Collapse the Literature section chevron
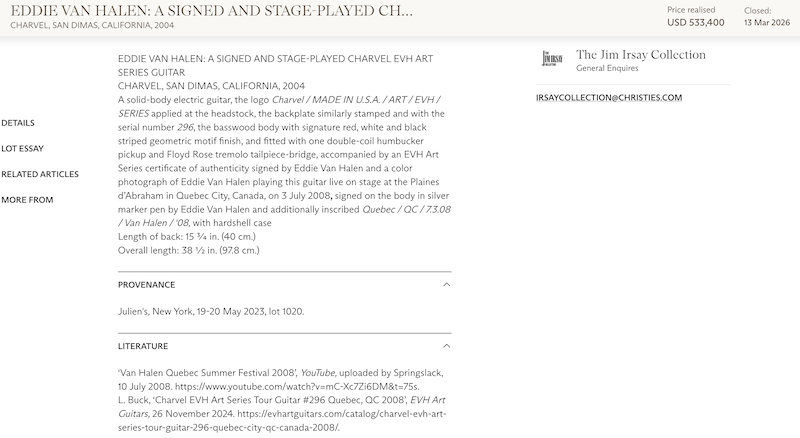 (446, 346)
